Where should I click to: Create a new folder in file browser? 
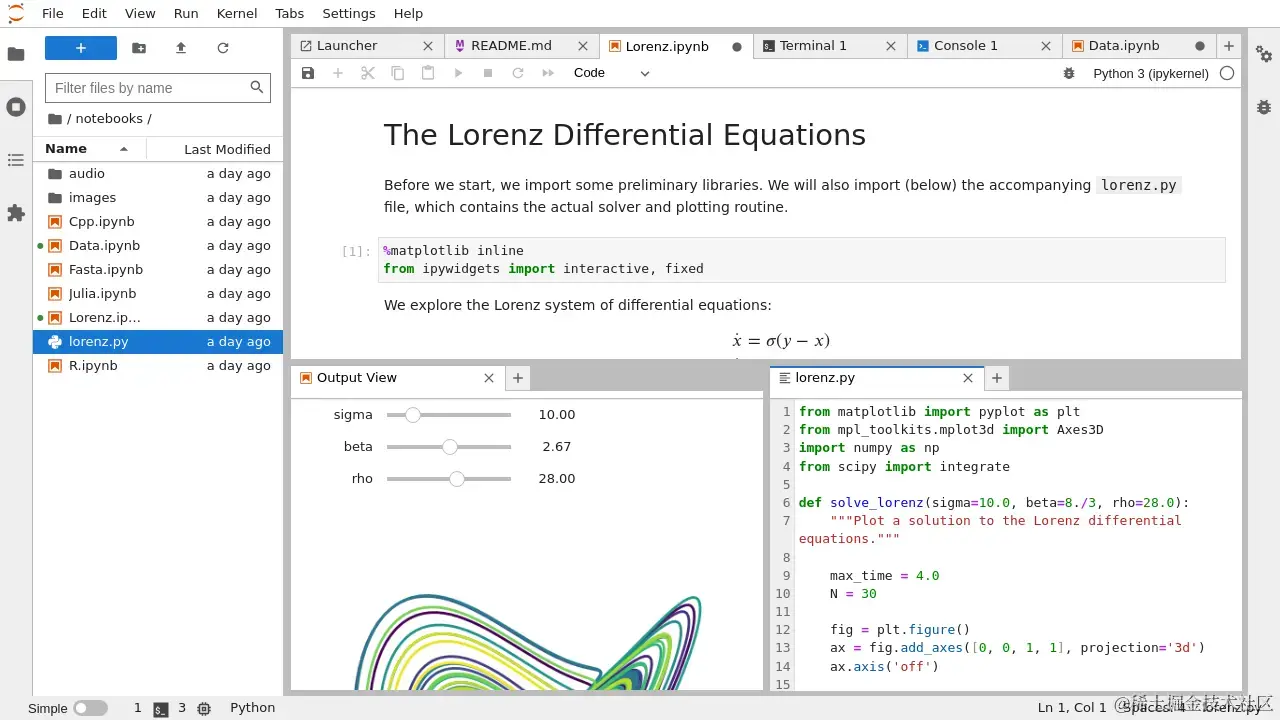pos(139,48)
